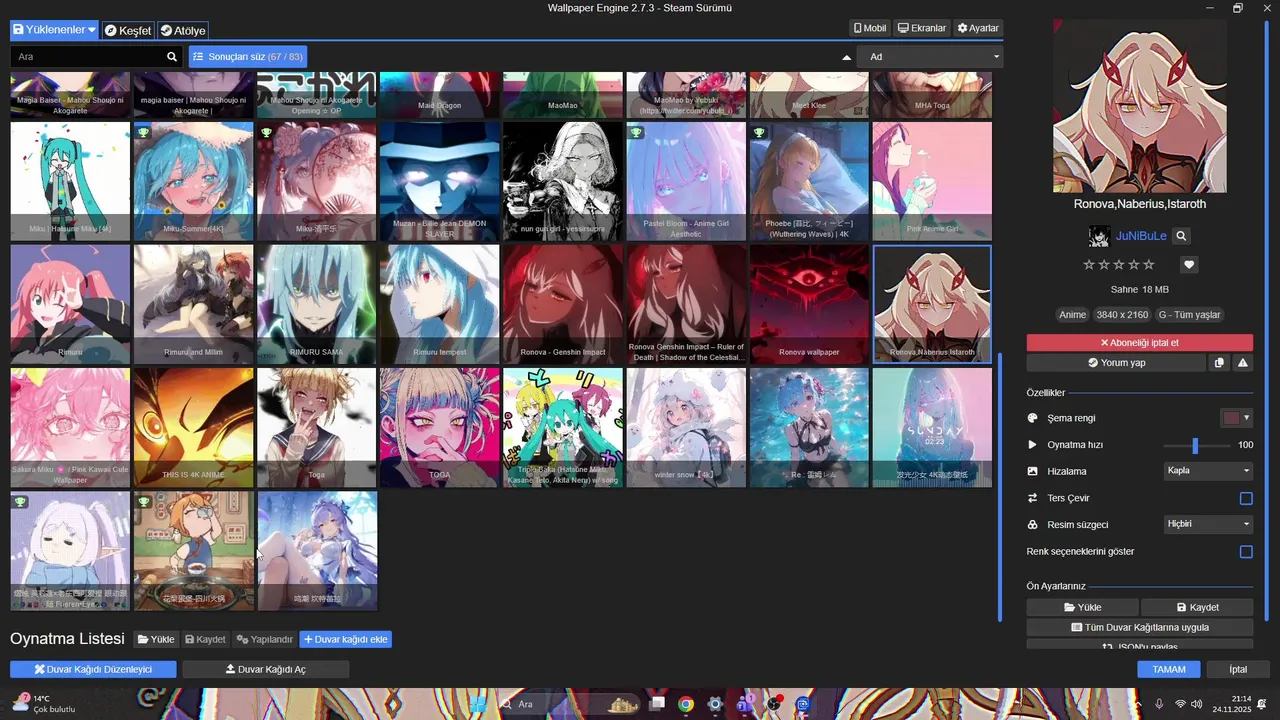The height and width of the screenshot is (720, 1280).
Task: Open the weather widget showing 14°C
Action: pos(43,704)
